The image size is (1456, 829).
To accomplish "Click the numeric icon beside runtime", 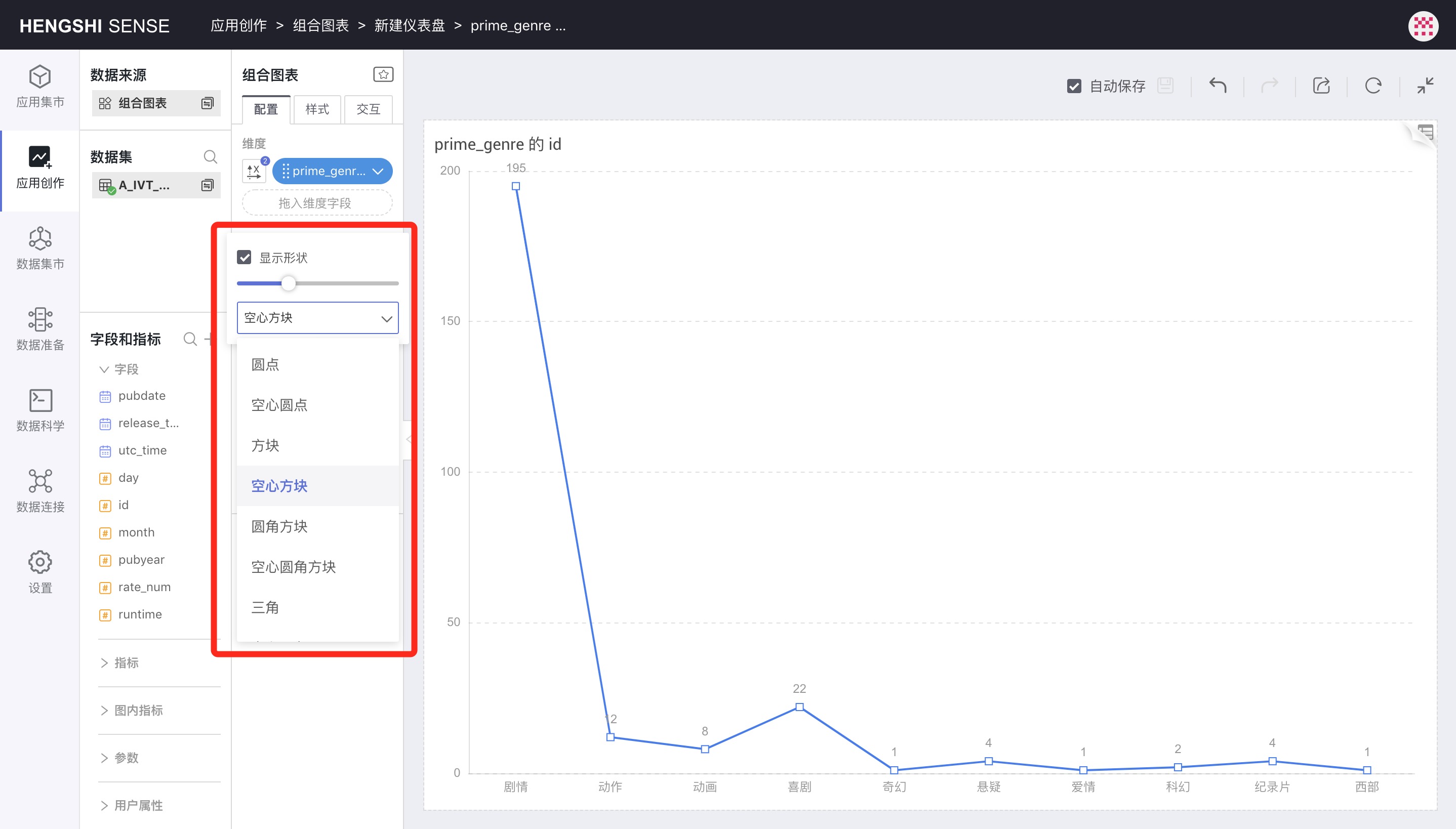I will 105,615.
